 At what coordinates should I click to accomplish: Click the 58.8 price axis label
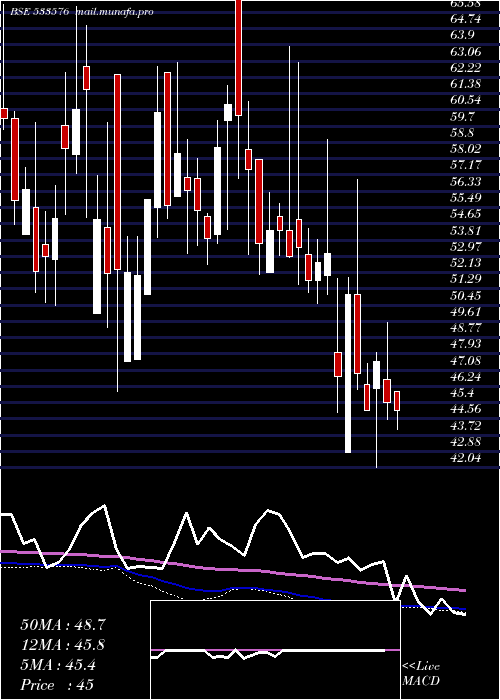pyautogui.click(x=462, y=133)
